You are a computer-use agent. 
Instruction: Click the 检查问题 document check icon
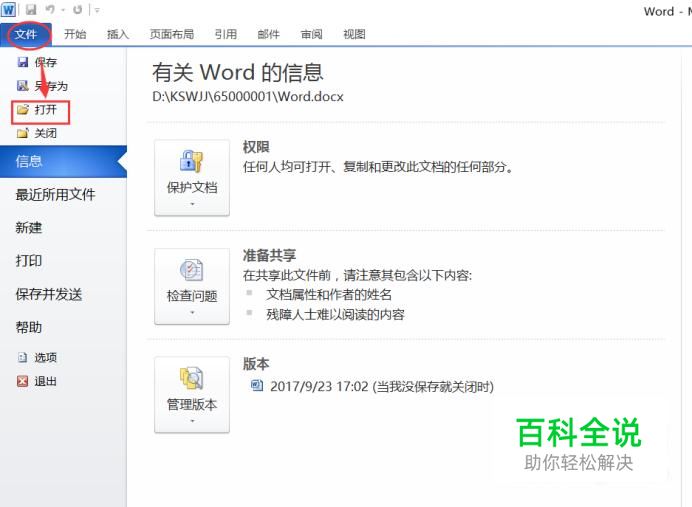tap(192, 270)
